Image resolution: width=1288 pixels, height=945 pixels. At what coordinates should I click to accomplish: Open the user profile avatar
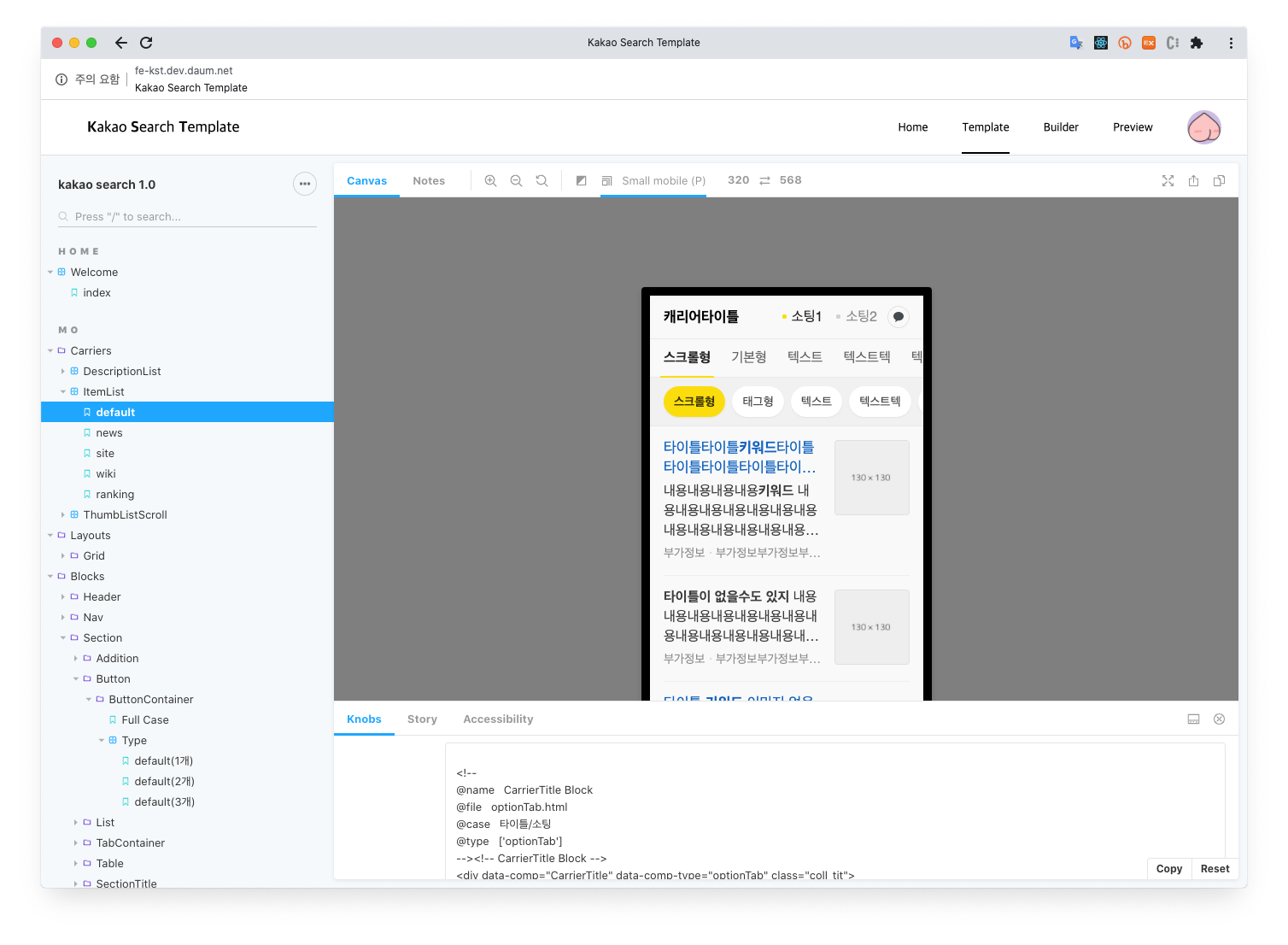coord(1203,127)
